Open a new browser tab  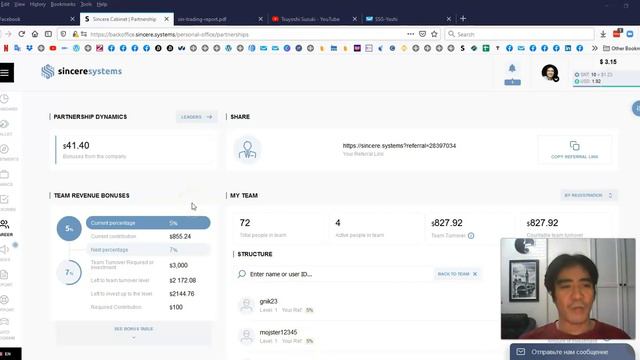463,19
